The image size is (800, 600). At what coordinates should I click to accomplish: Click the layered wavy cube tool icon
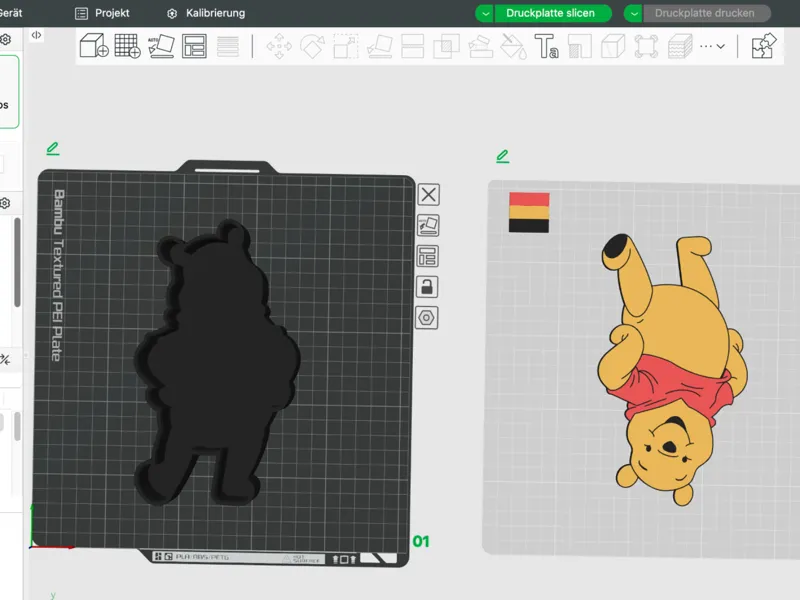pos(680,46)
